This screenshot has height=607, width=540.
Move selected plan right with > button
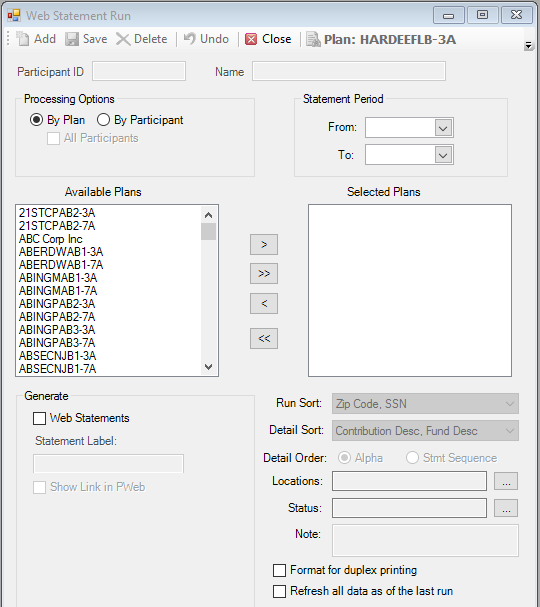pyautogui.click(x=264, y=244)
